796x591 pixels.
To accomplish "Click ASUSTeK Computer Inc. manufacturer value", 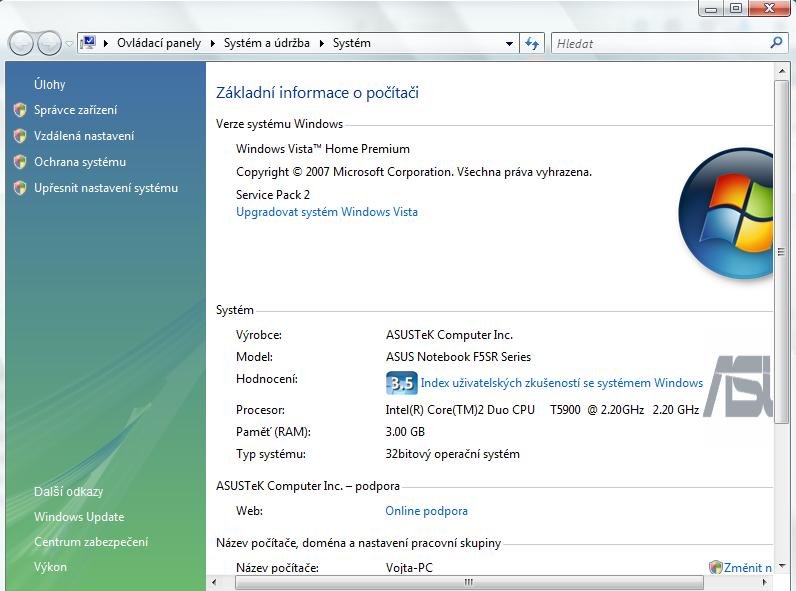I will 449,335.
